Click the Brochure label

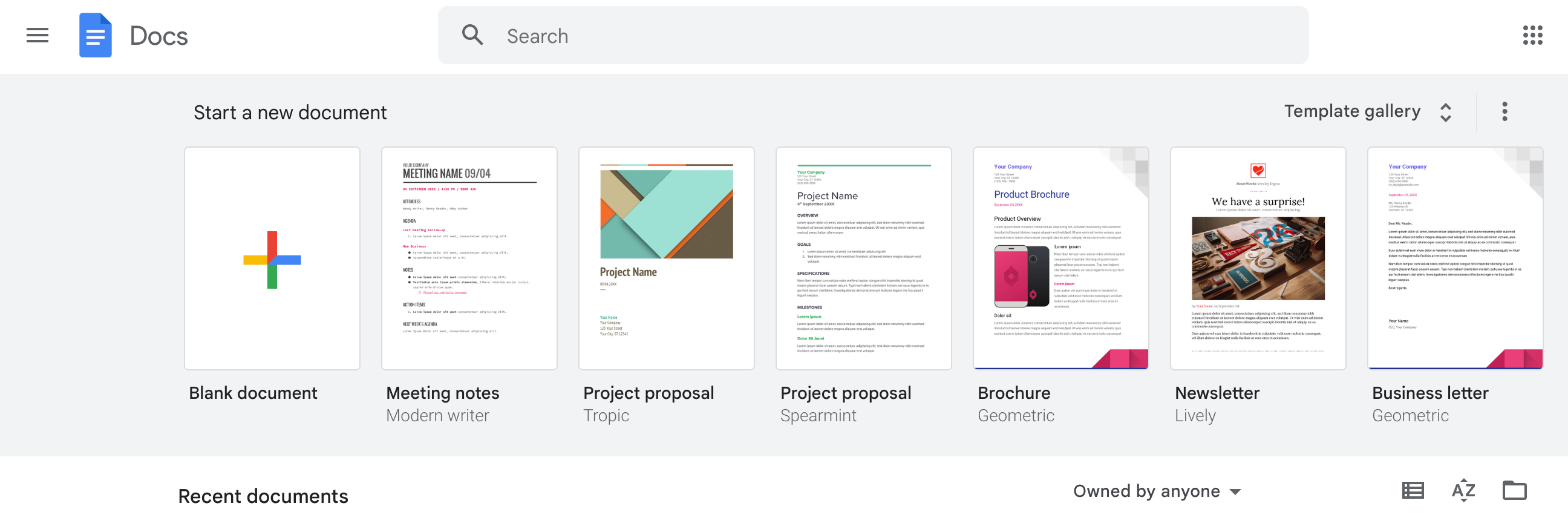pos(1014,393)
